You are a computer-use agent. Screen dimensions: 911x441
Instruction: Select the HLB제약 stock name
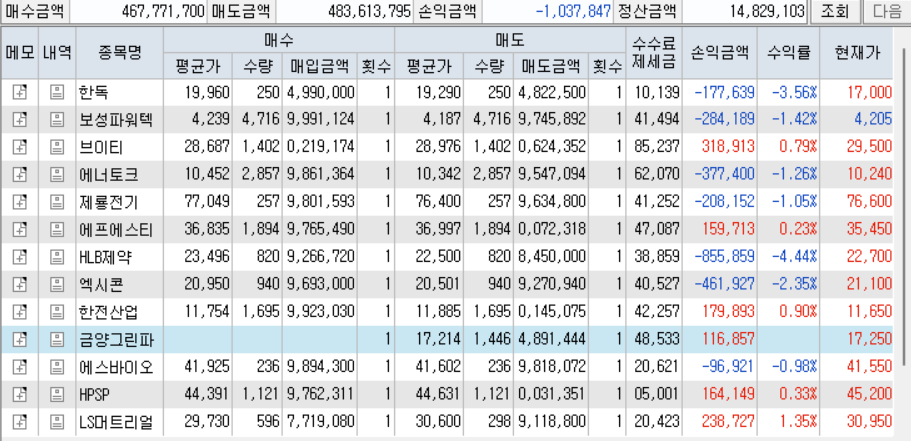[105, 257]
